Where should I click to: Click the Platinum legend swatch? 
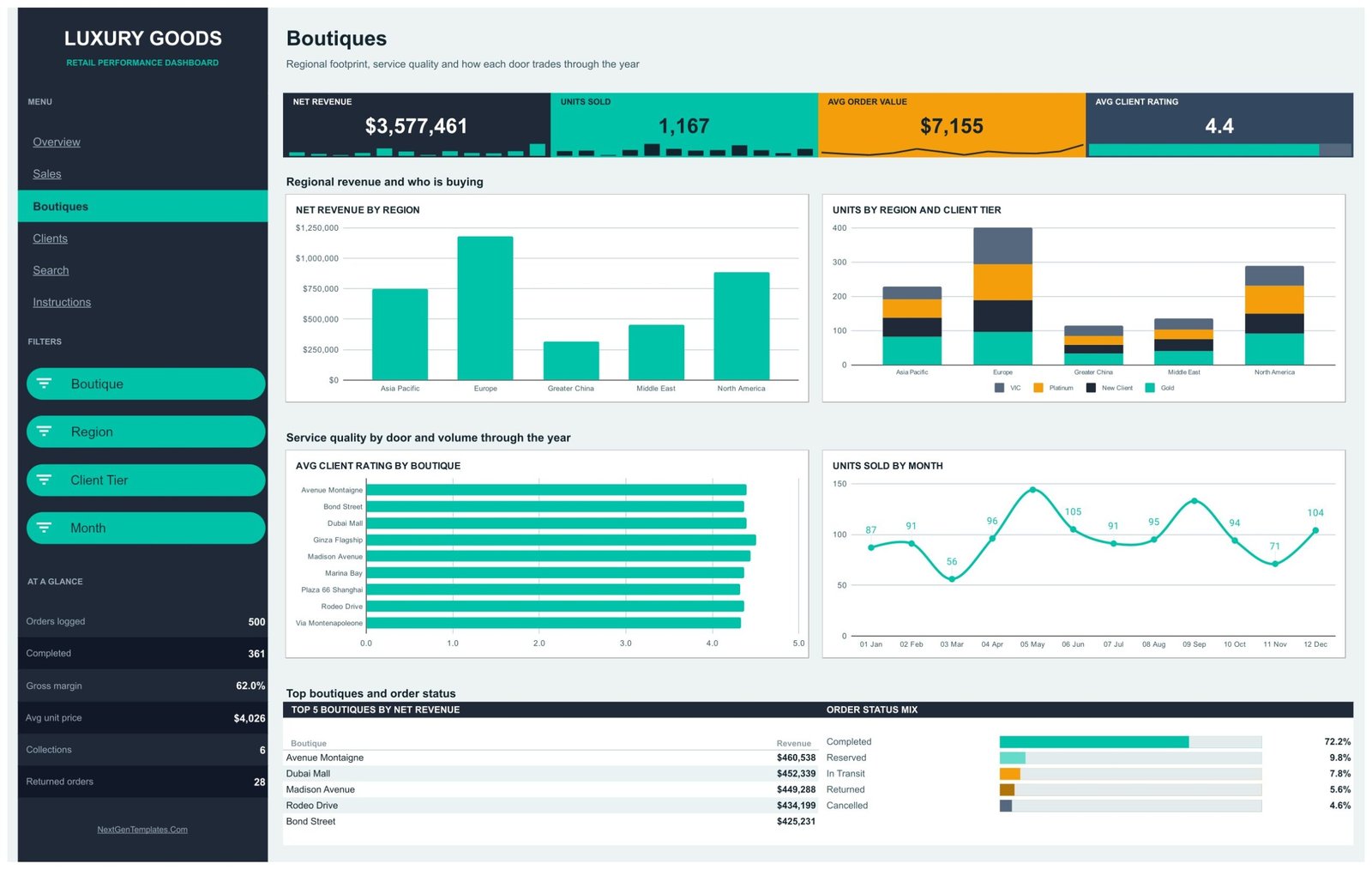tap(1038, 388)
